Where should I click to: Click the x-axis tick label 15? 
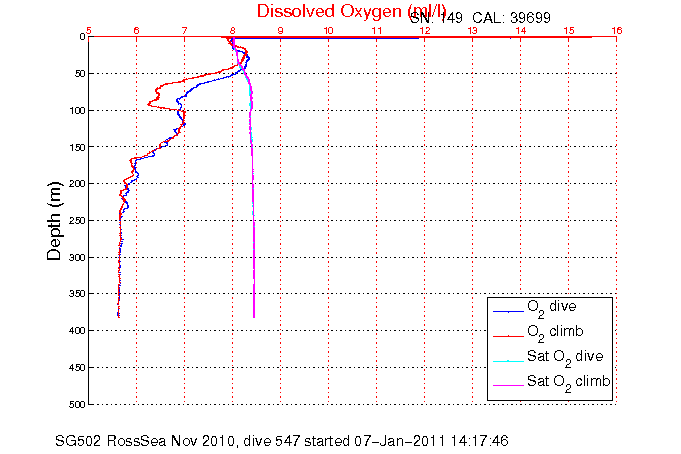tap(569, 30)
